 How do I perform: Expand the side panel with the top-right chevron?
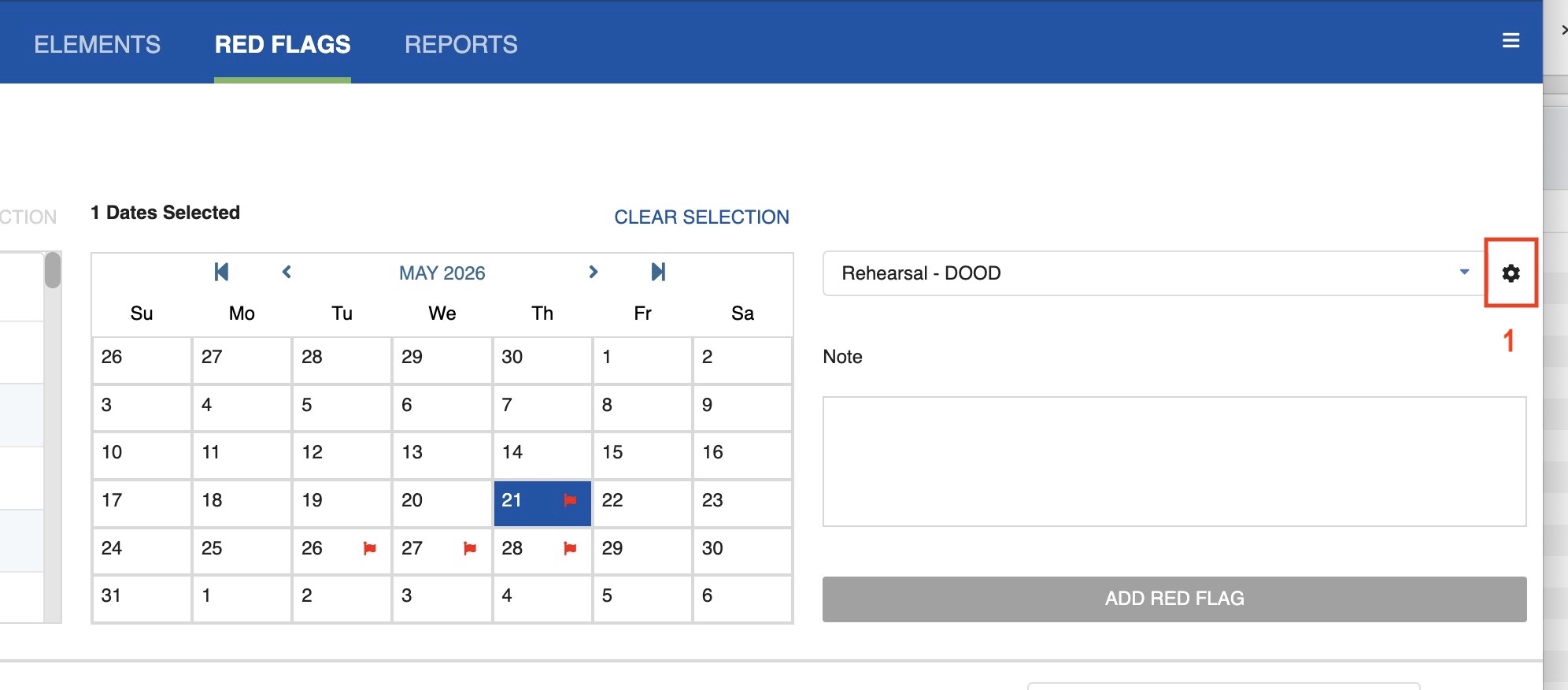(x=1563, y=30)
